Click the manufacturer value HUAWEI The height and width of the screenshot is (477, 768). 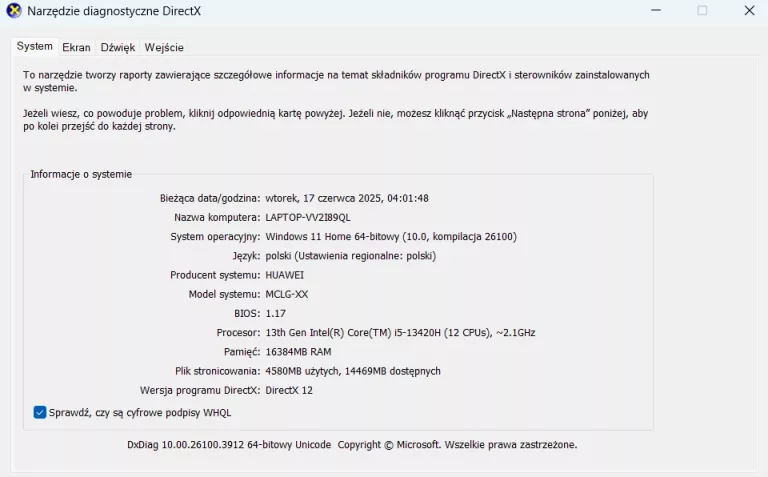click(285, 275)
